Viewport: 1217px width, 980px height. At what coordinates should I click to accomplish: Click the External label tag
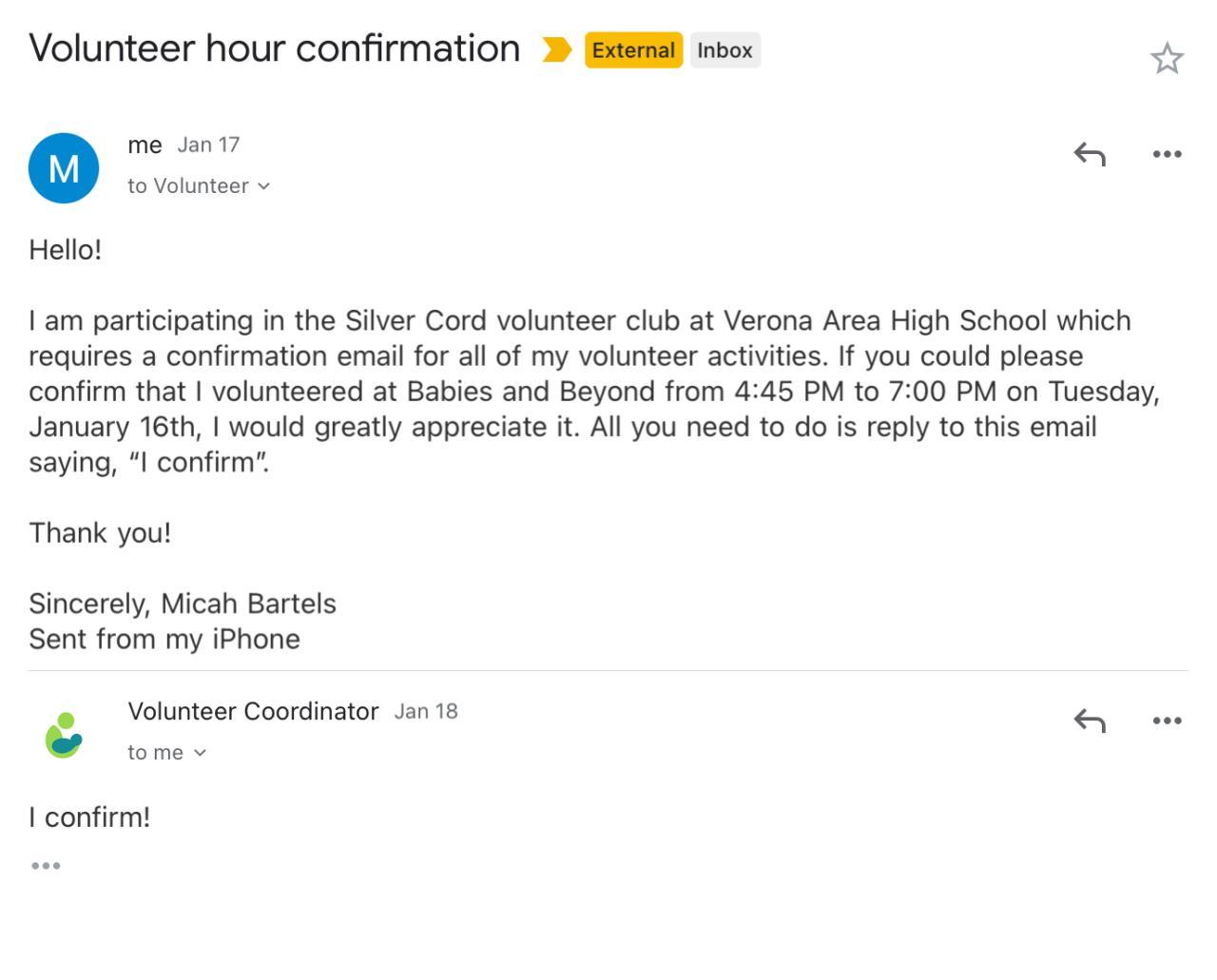633,50
